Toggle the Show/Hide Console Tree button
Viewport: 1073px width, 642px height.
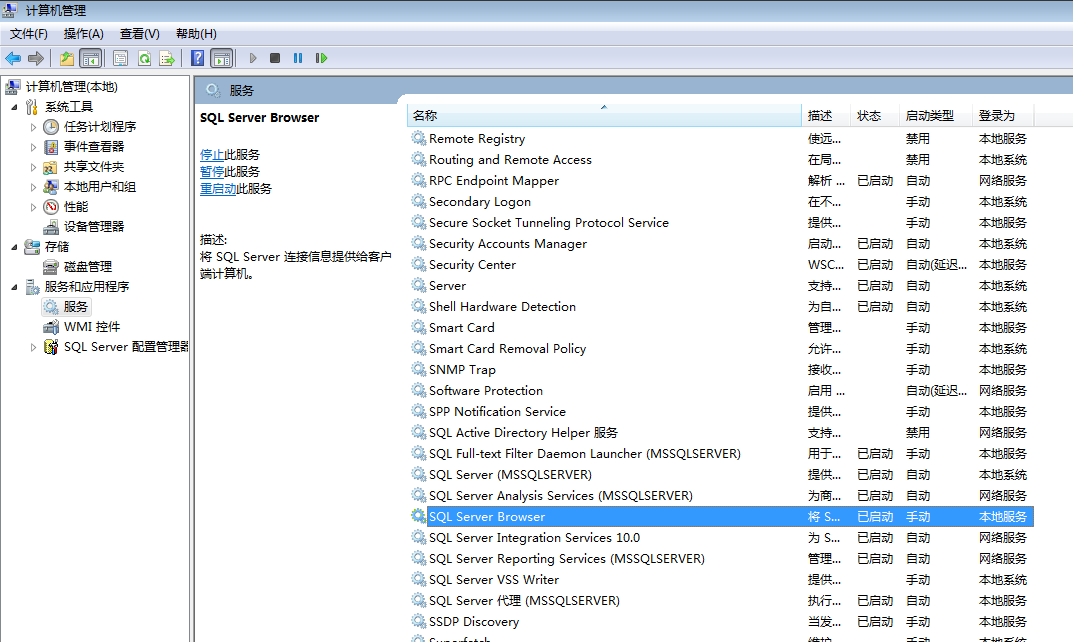click(x=90, y=58)
